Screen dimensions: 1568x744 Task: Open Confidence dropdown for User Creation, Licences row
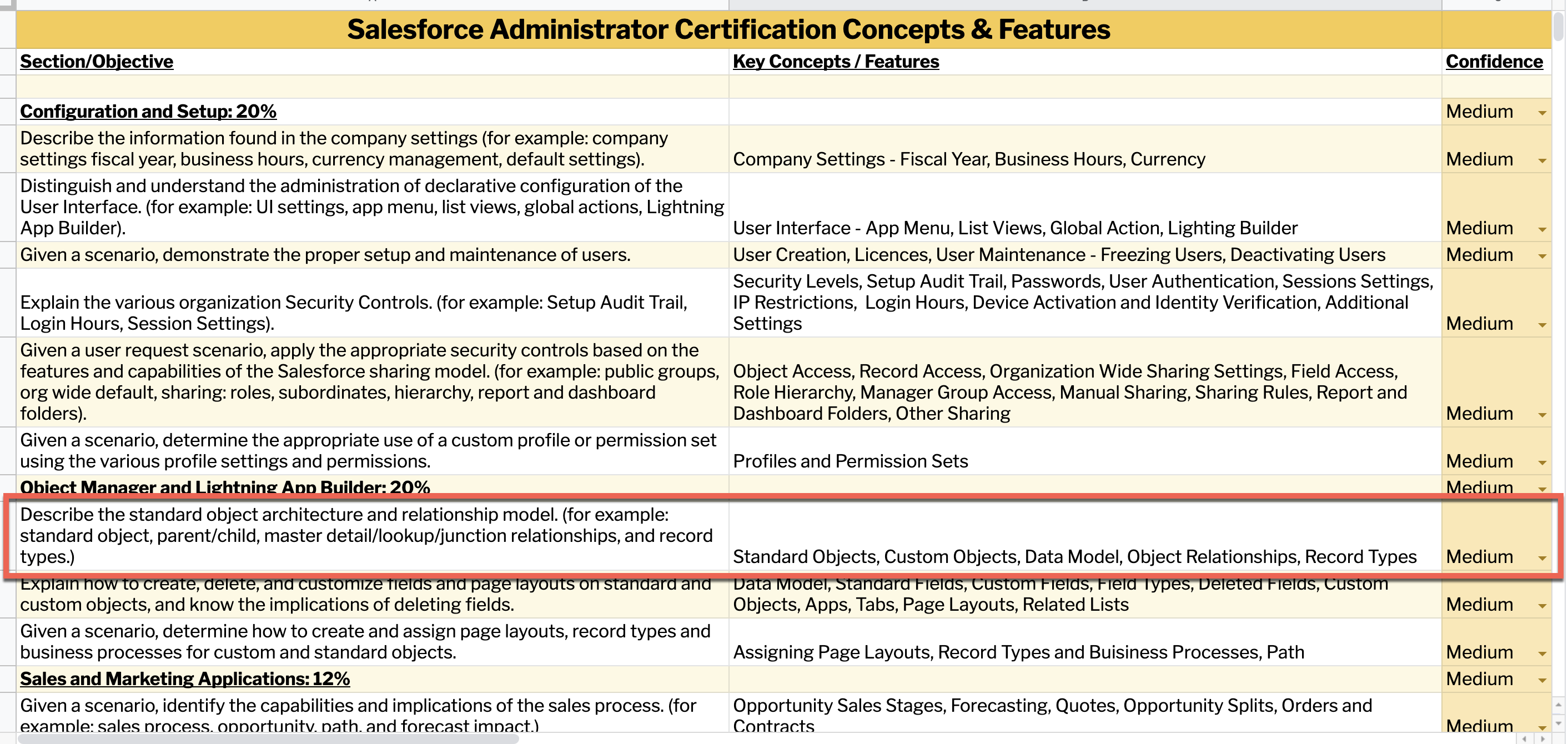click(x=1542, y=257)
